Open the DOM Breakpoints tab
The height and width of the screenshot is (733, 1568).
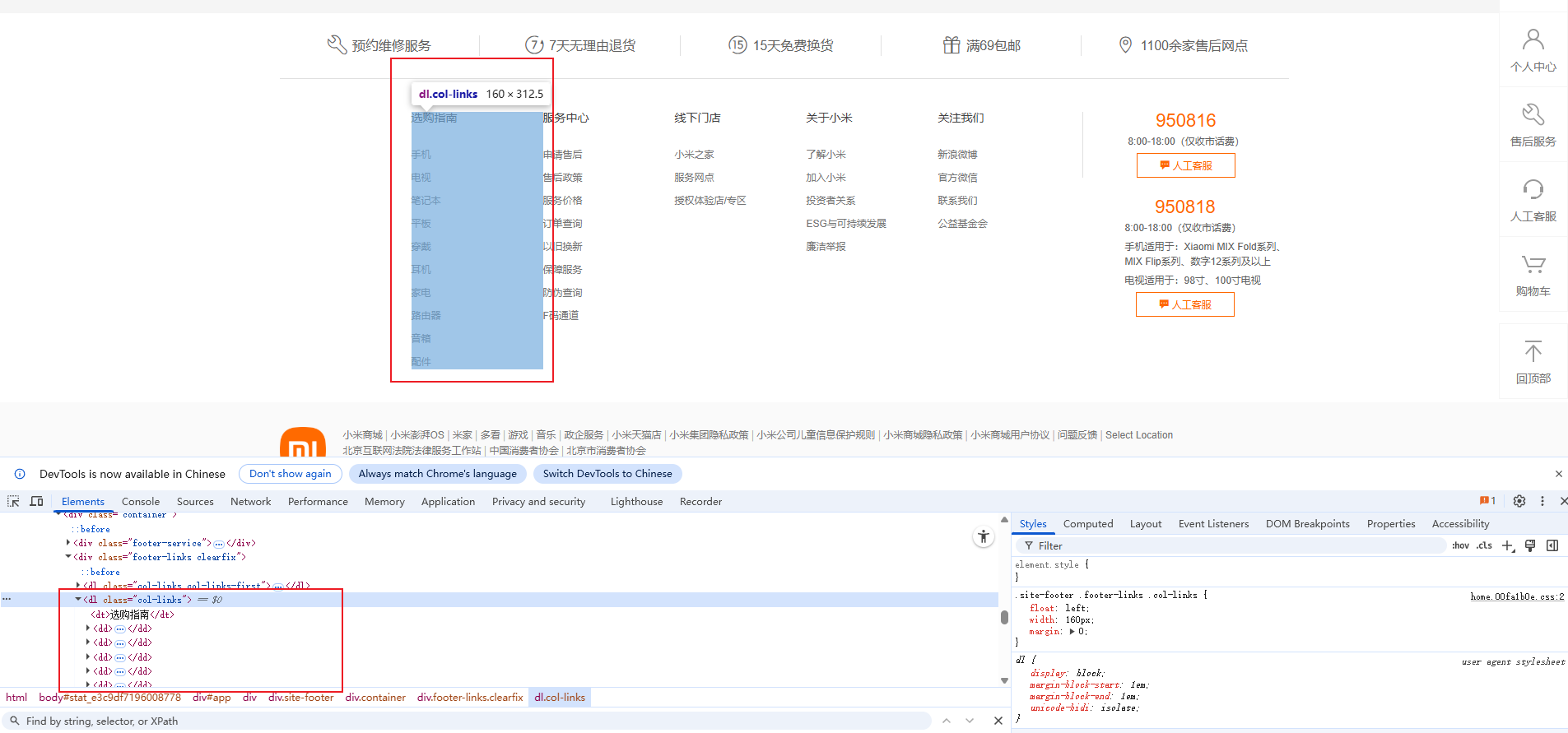(x=1308, y=523)
